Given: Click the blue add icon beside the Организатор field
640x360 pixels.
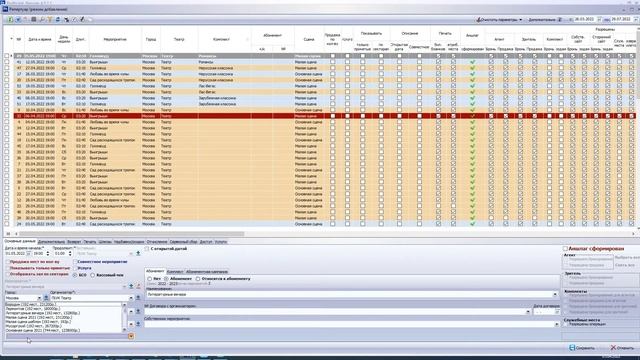Looking at the screenshot, I should point(138,298).
